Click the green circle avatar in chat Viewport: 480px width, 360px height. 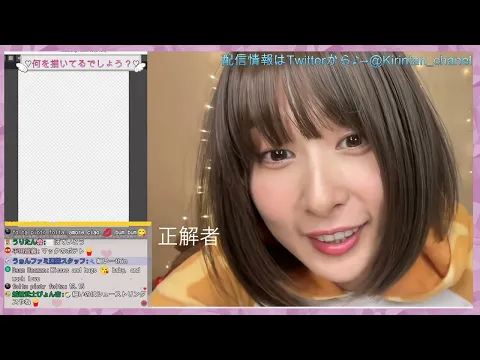(x=8, y=269)
